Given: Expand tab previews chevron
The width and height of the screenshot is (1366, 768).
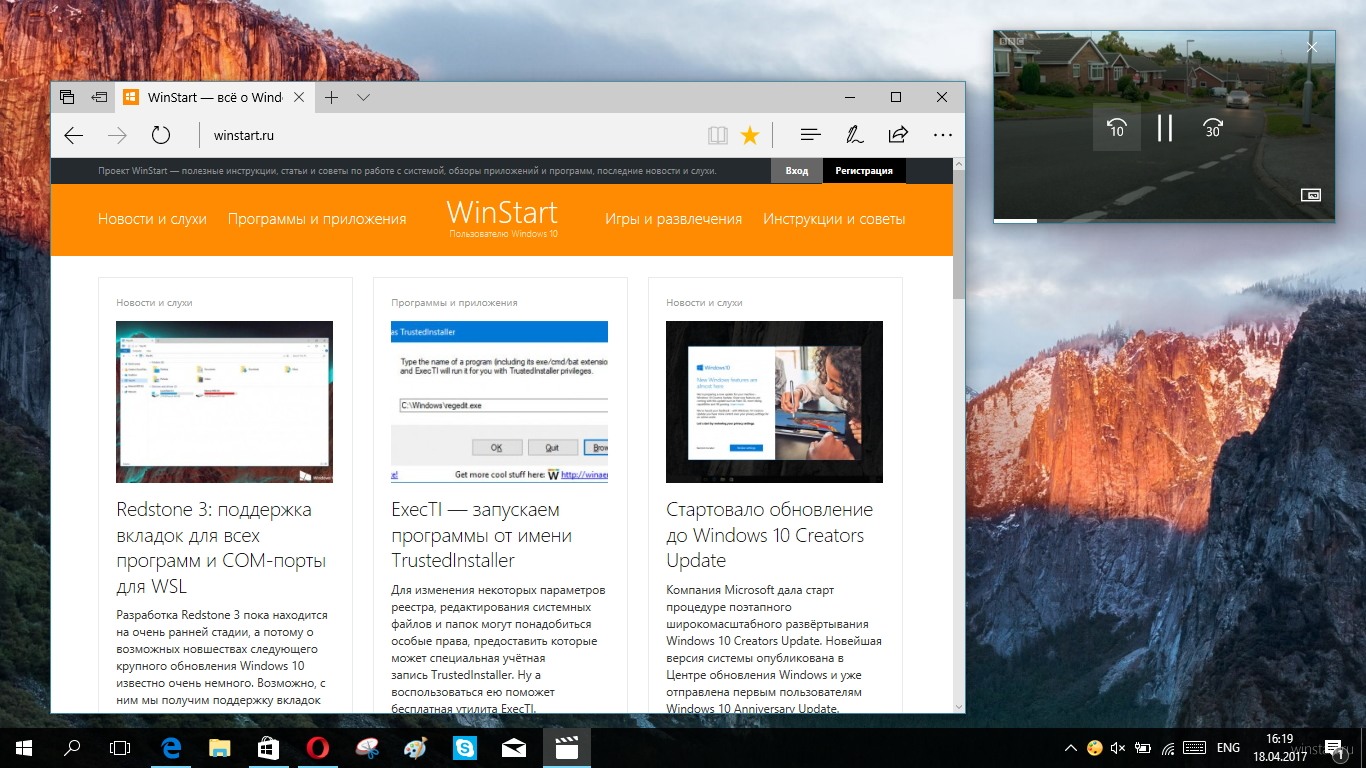Looking at the screenshot, I should click(364, 97).
